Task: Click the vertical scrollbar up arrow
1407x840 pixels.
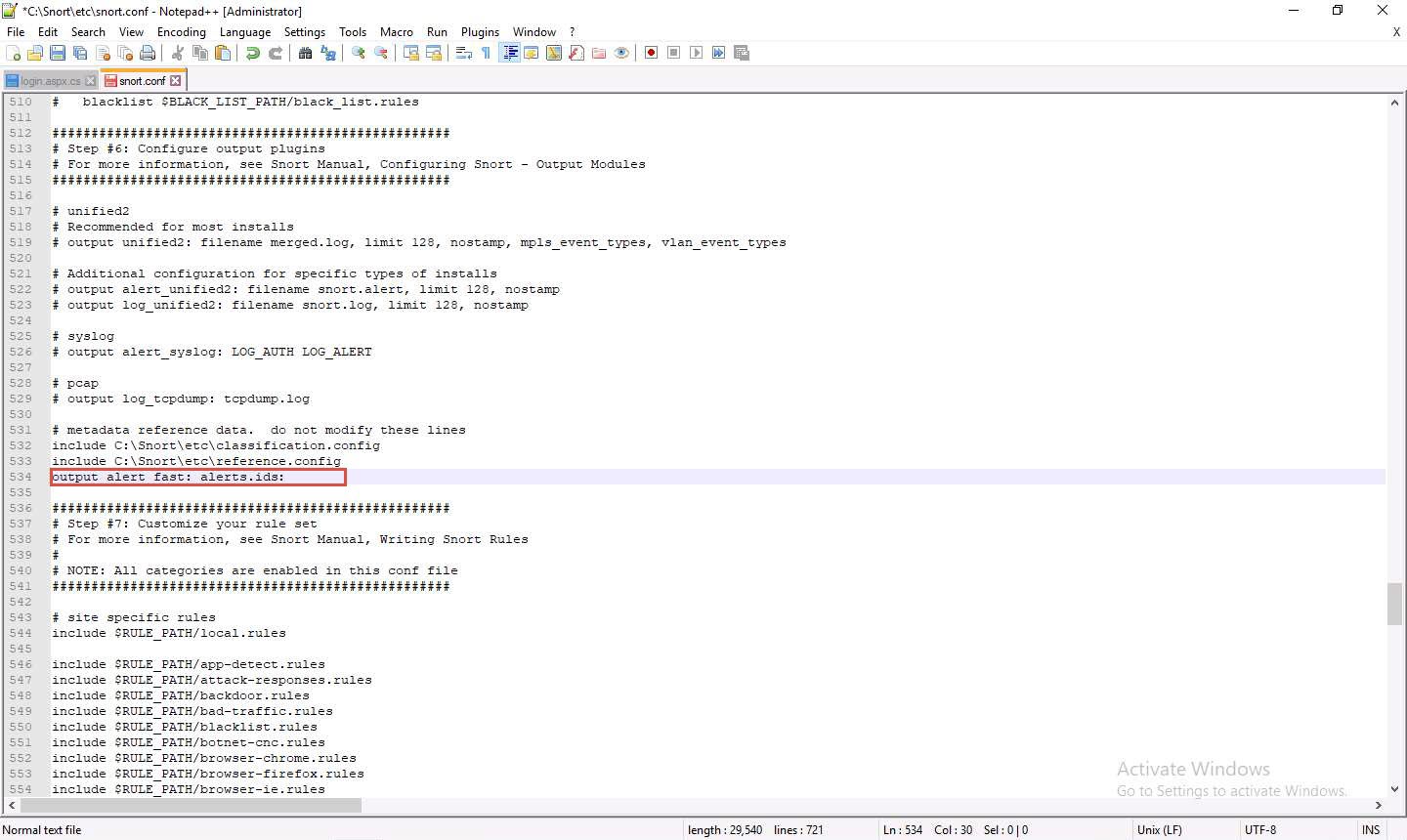Action: pyautogui.click(x=1394, y=103)
